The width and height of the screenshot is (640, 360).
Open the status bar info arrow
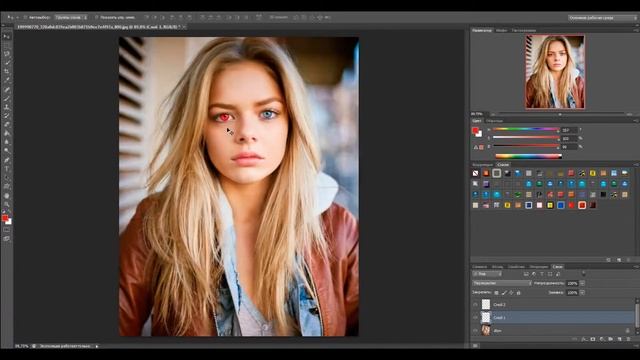coord(97,346)
